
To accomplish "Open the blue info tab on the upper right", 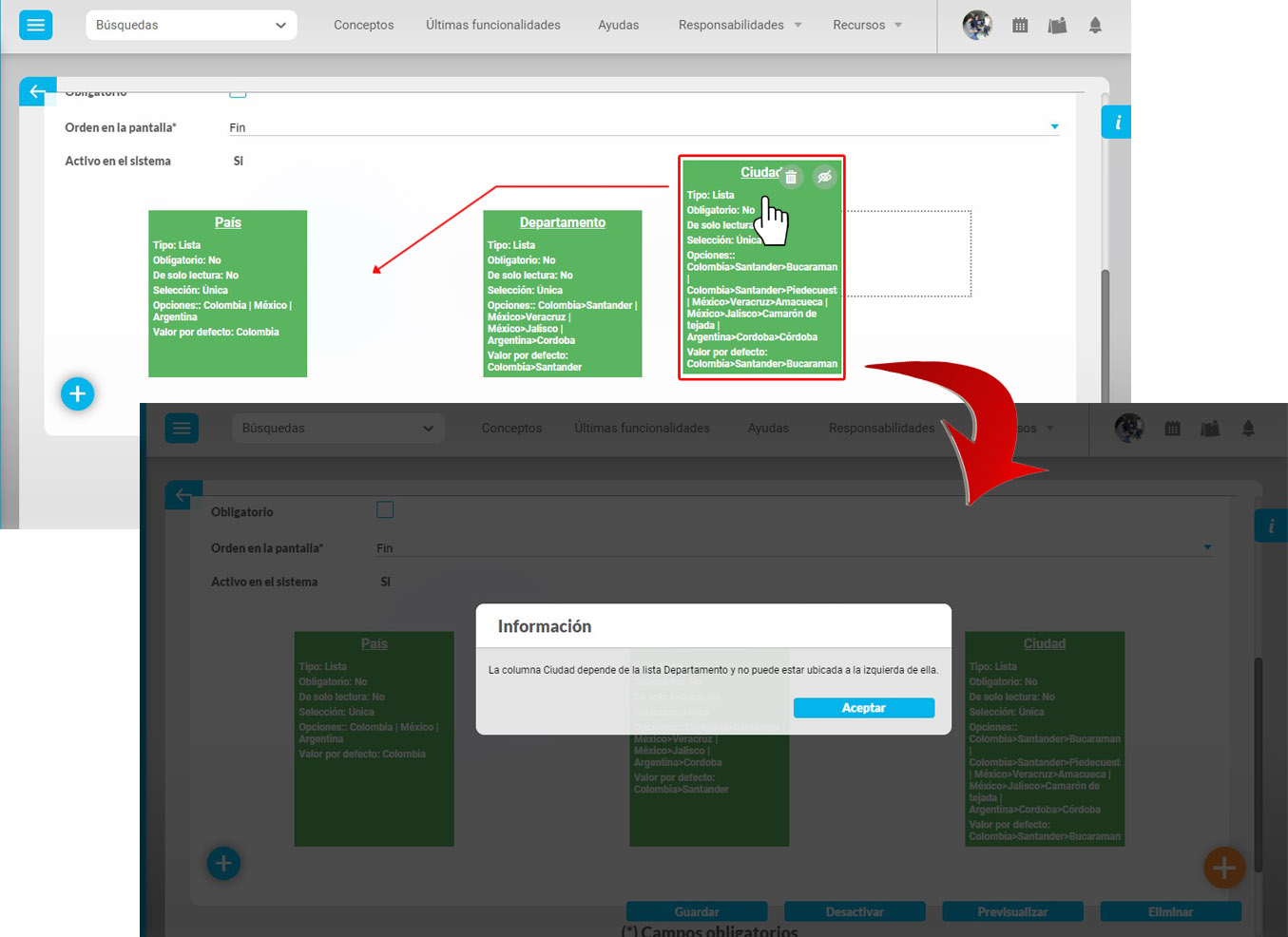I will [1117, 123].
